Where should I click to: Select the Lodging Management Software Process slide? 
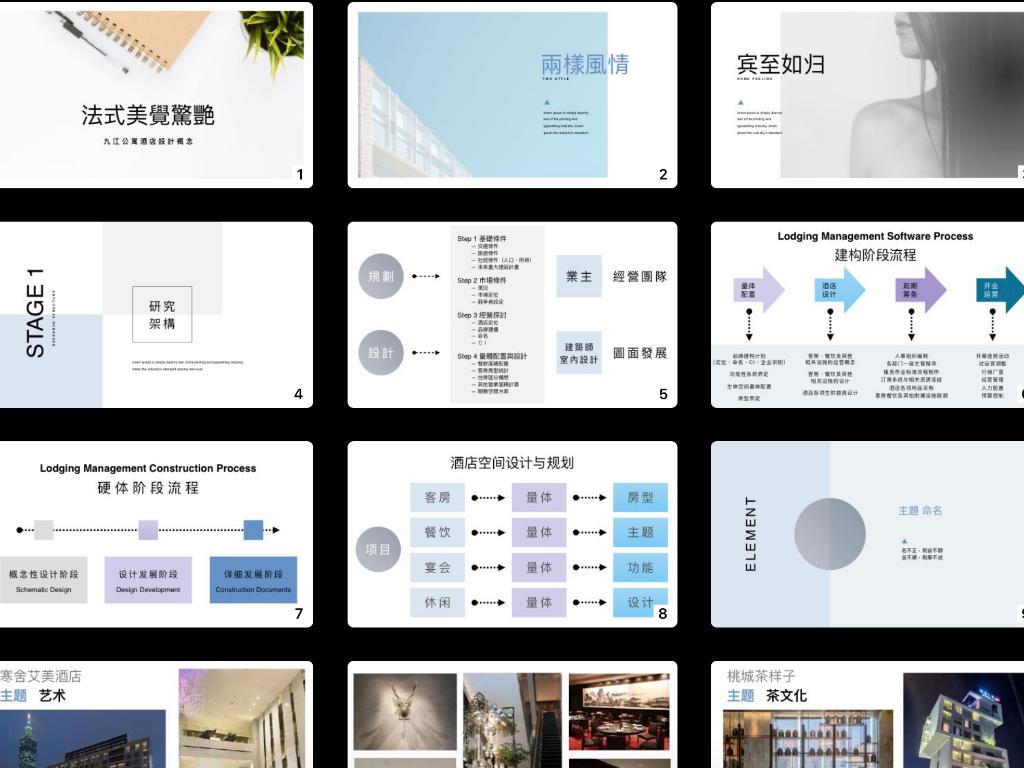[867, 314]
